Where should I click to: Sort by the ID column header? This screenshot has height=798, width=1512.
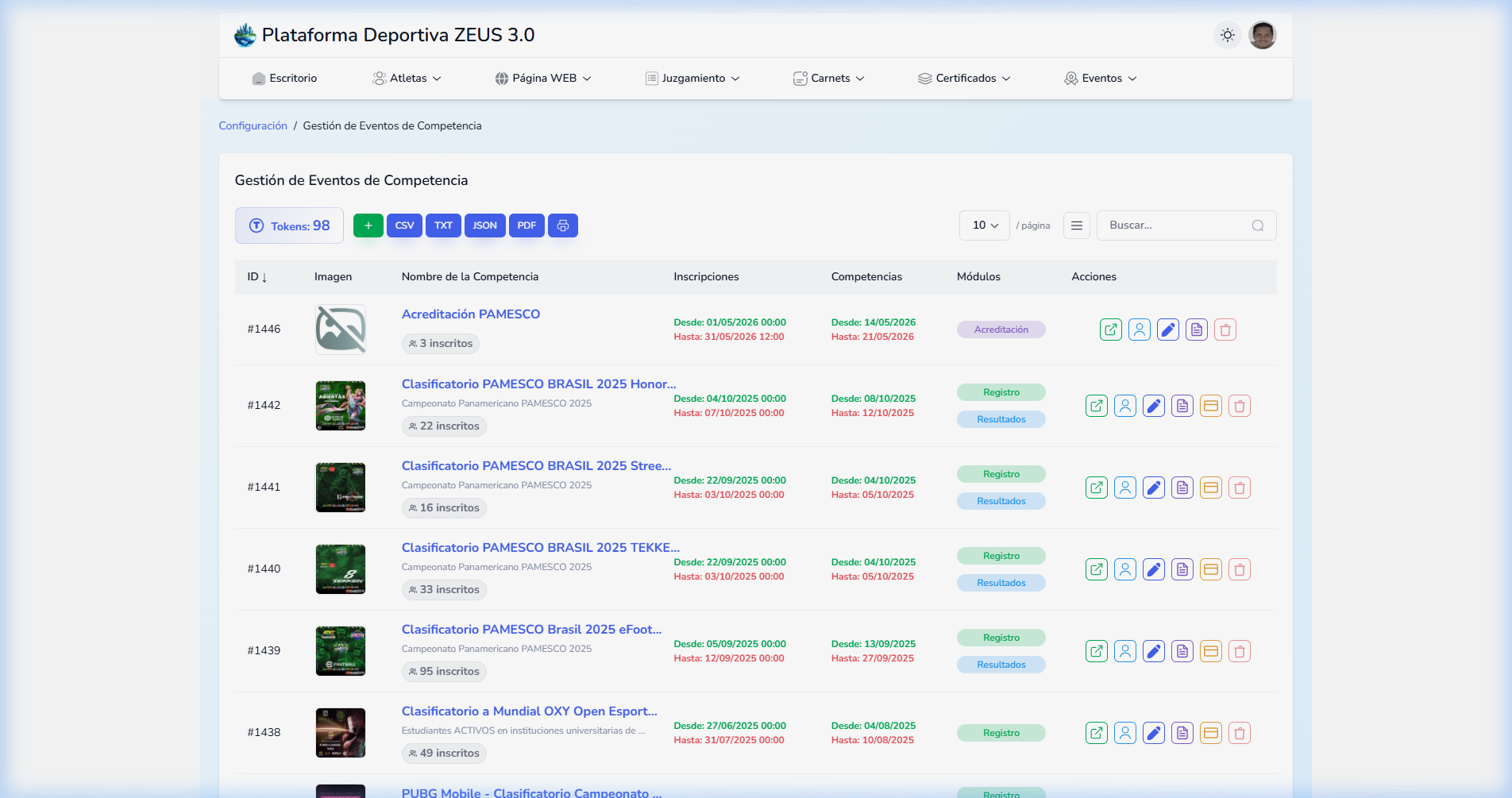point(257,276)
